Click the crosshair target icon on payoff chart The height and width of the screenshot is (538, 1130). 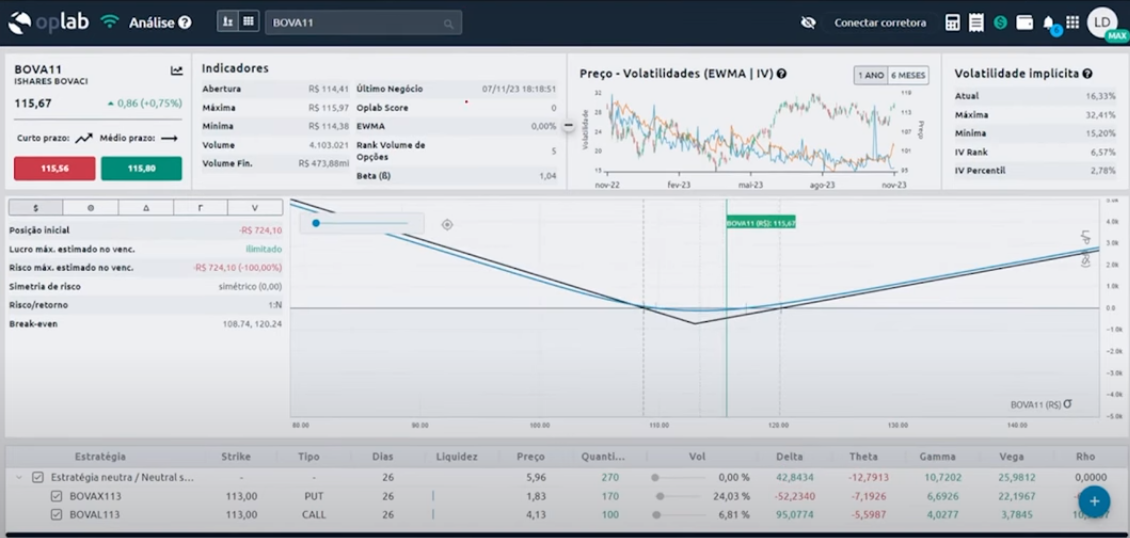click(x=447, y=225)
